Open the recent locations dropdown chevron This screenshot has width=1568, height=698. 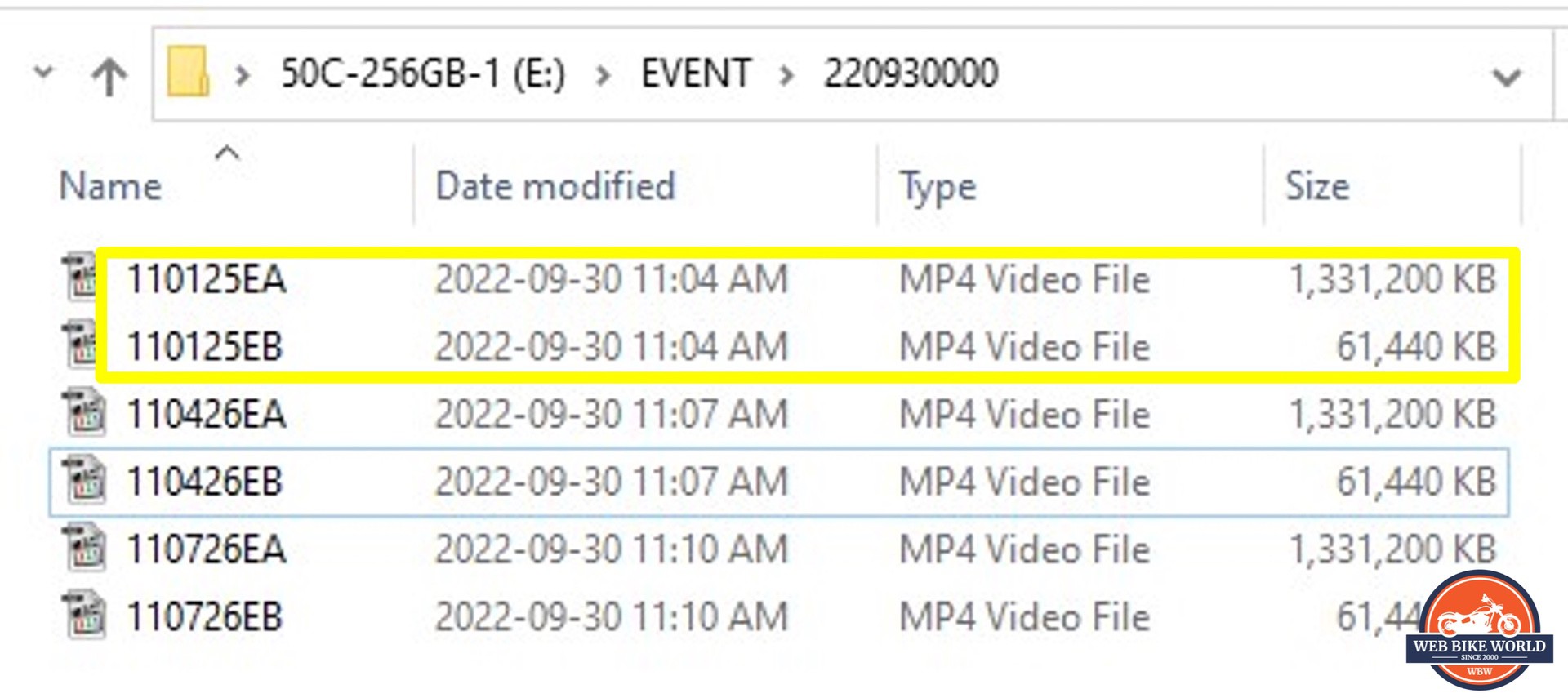tap(43, 73)
